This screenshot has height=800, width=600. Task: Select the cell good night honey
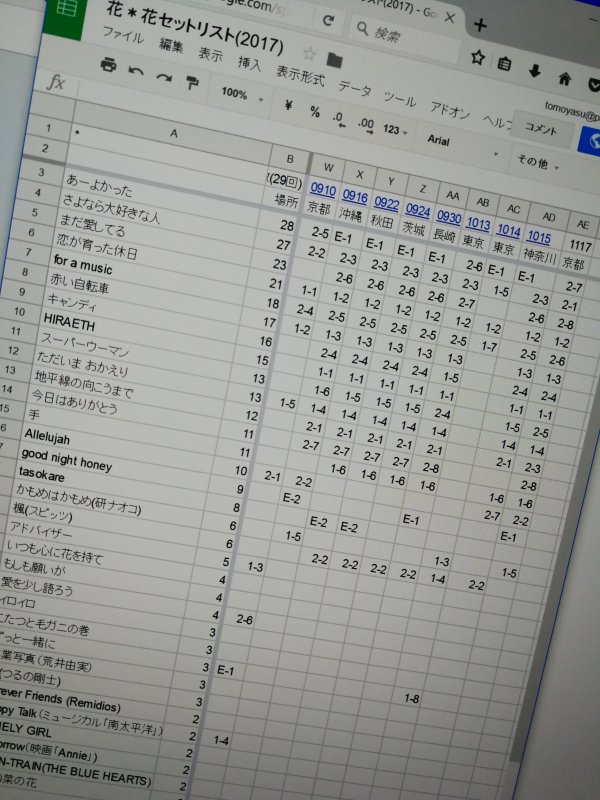pos(66,460)
